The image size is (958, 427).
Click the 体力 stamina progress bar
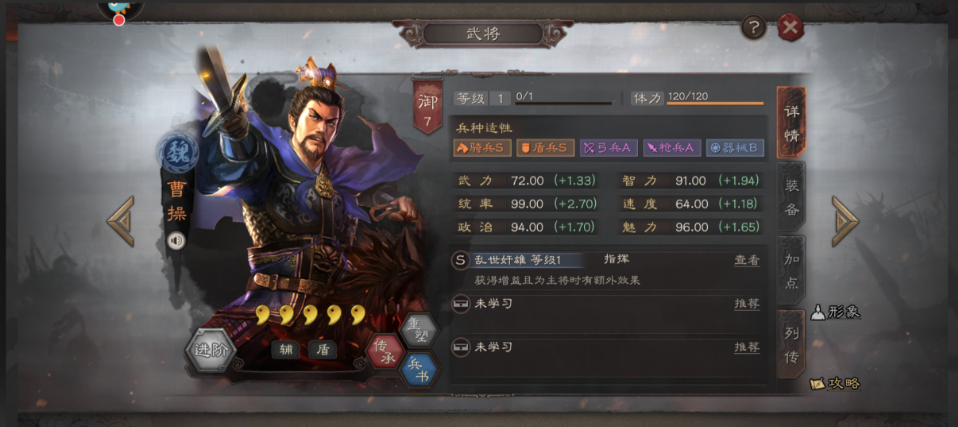(715, 103)
